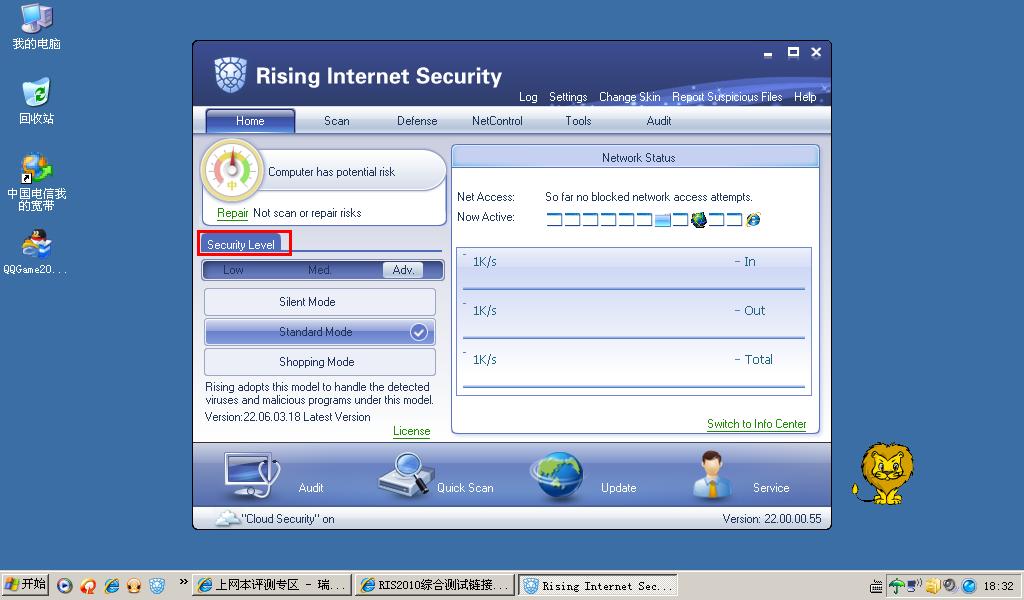Set security level slider to Med.
Viewport: 1024px width, 600px height.
coord(319,270)
